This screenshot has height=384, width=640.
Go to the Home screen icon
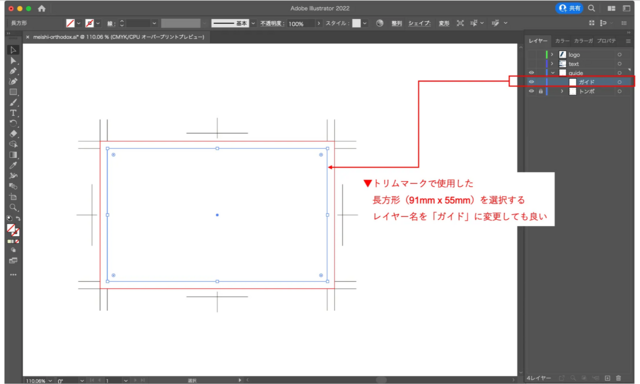[x=42, y=8]
